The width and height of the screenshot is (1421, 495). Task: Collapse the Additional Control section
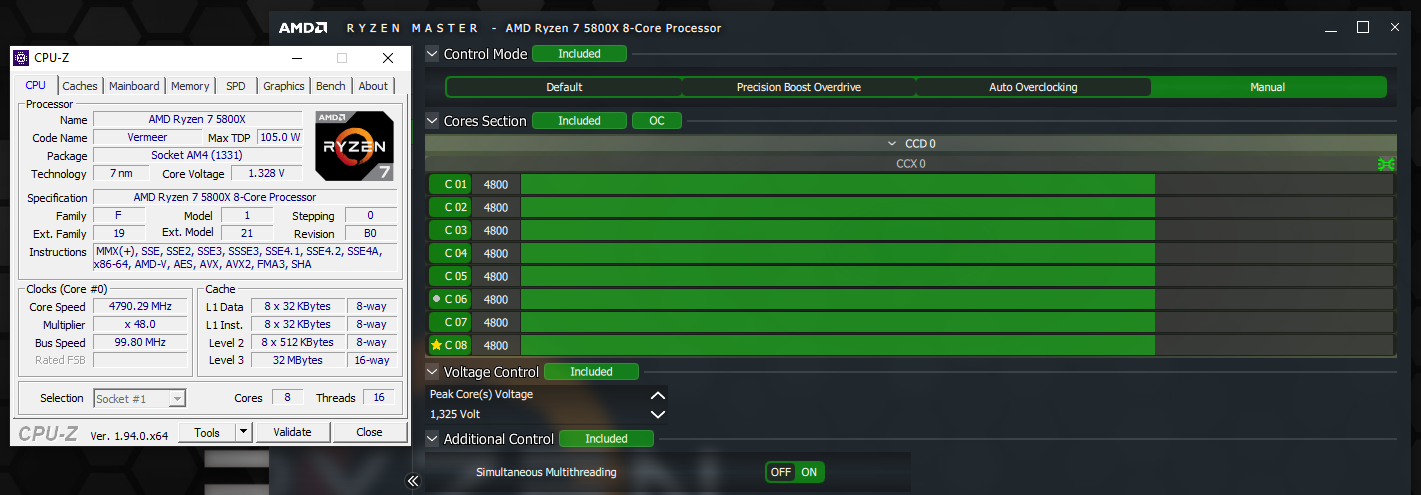click(432, 439)
